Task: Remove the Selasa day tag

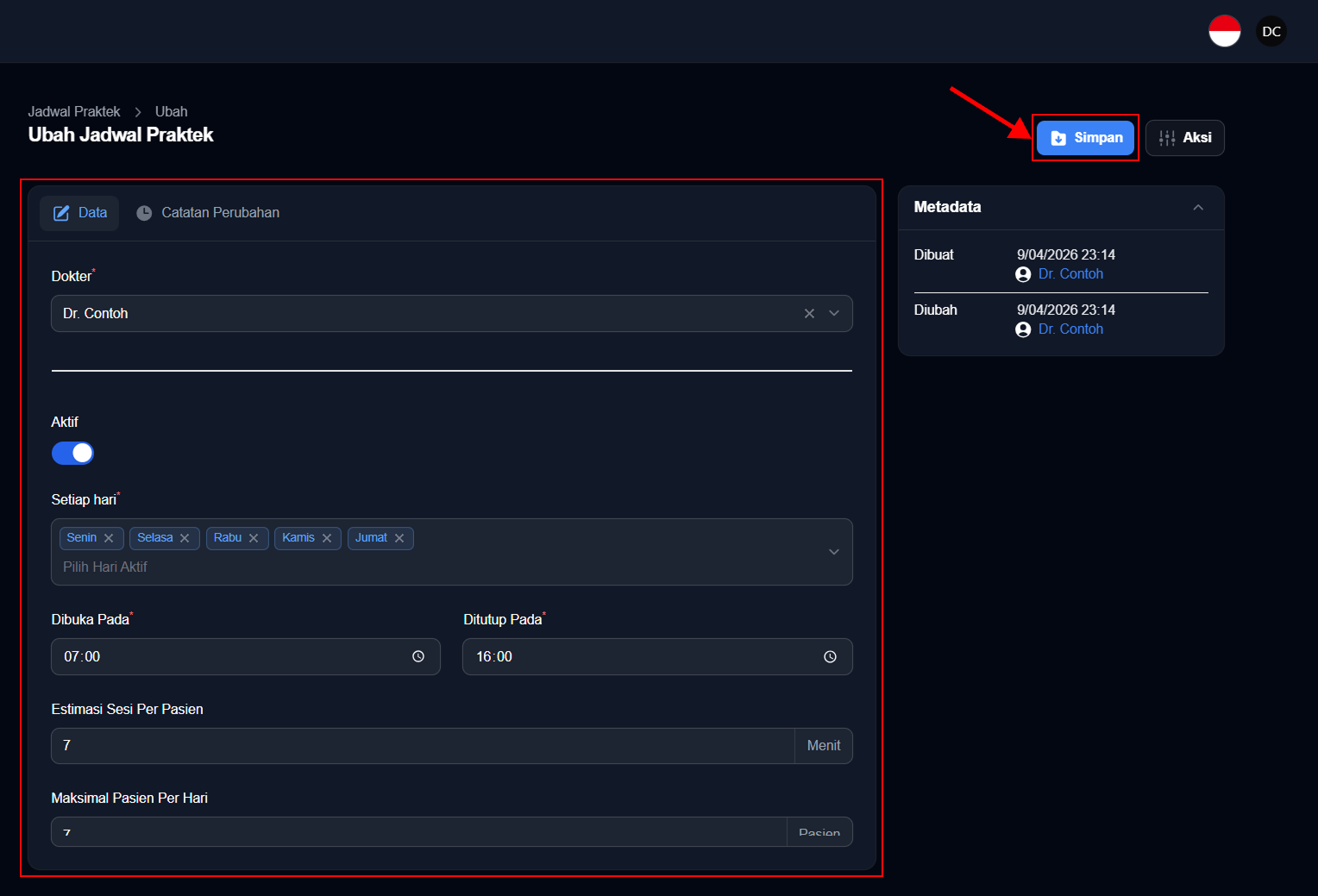Action: [x=185, y=538]
